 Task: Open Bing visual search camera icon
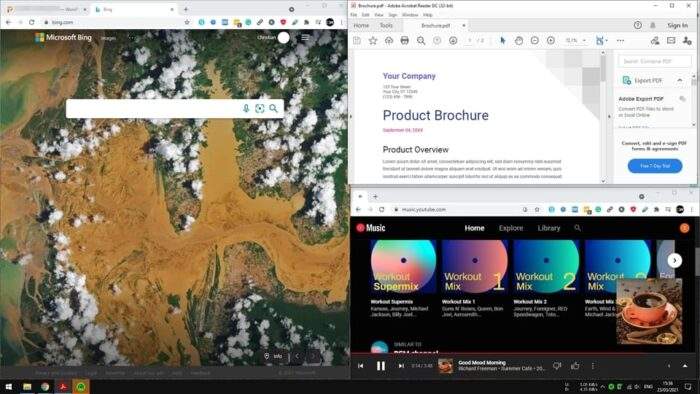click(259, 108)
